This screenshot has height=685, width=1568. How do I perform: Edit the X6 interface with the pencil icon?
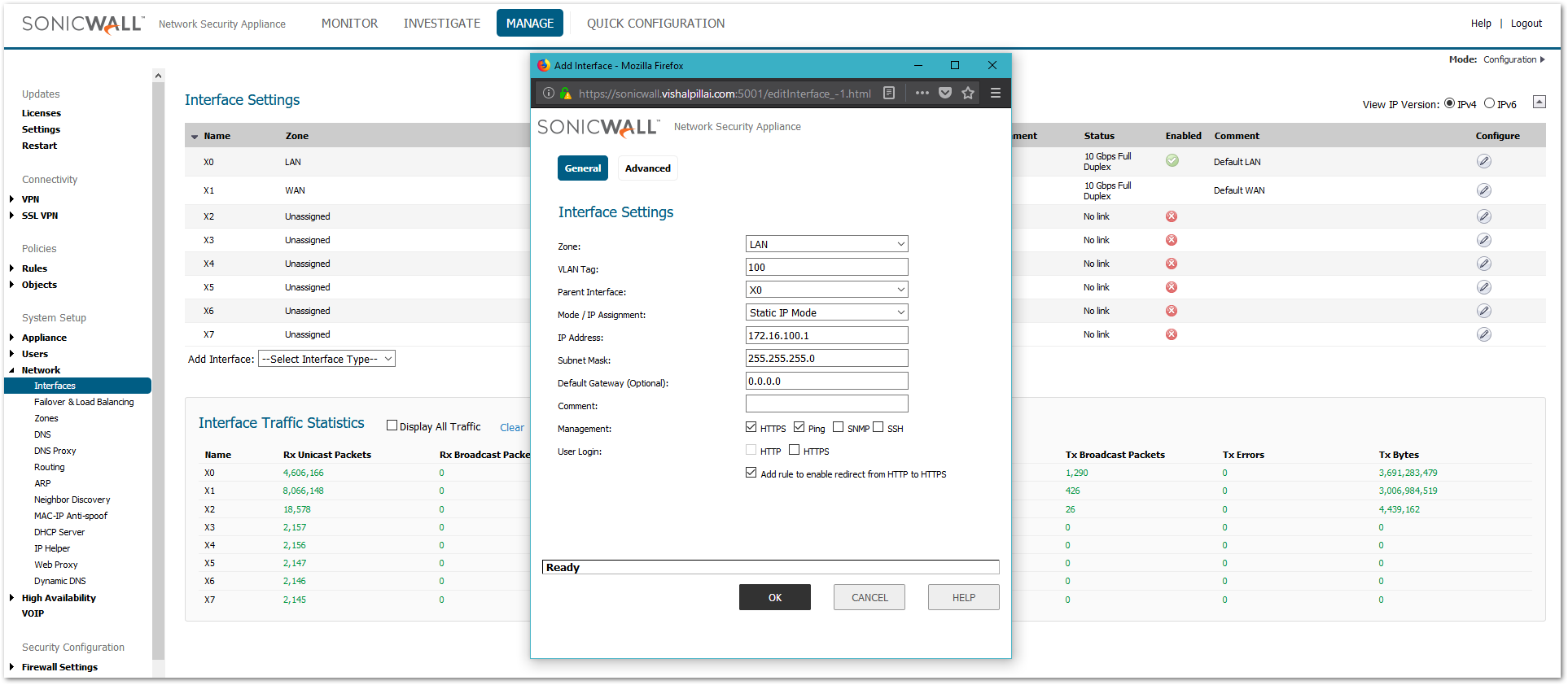[1484, 311]
